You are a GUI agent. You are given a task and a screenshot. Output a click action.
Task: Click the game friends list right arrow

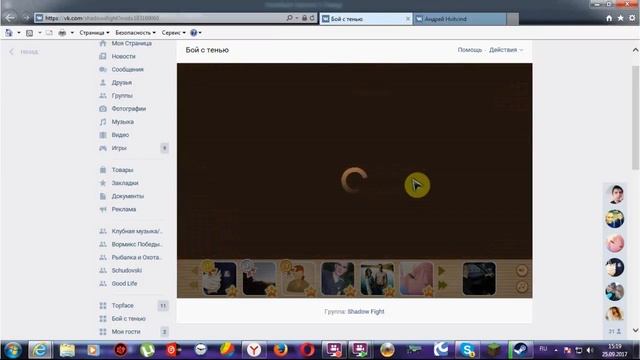(442, 271)
